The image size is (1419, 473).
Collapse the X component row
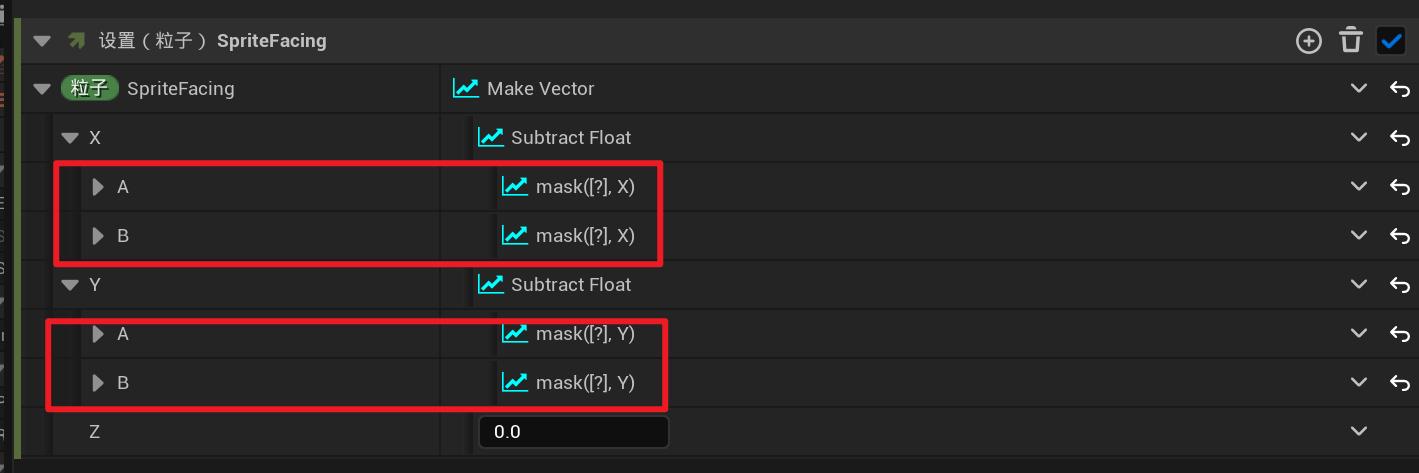pyautogui.click(x=69, y=138)
